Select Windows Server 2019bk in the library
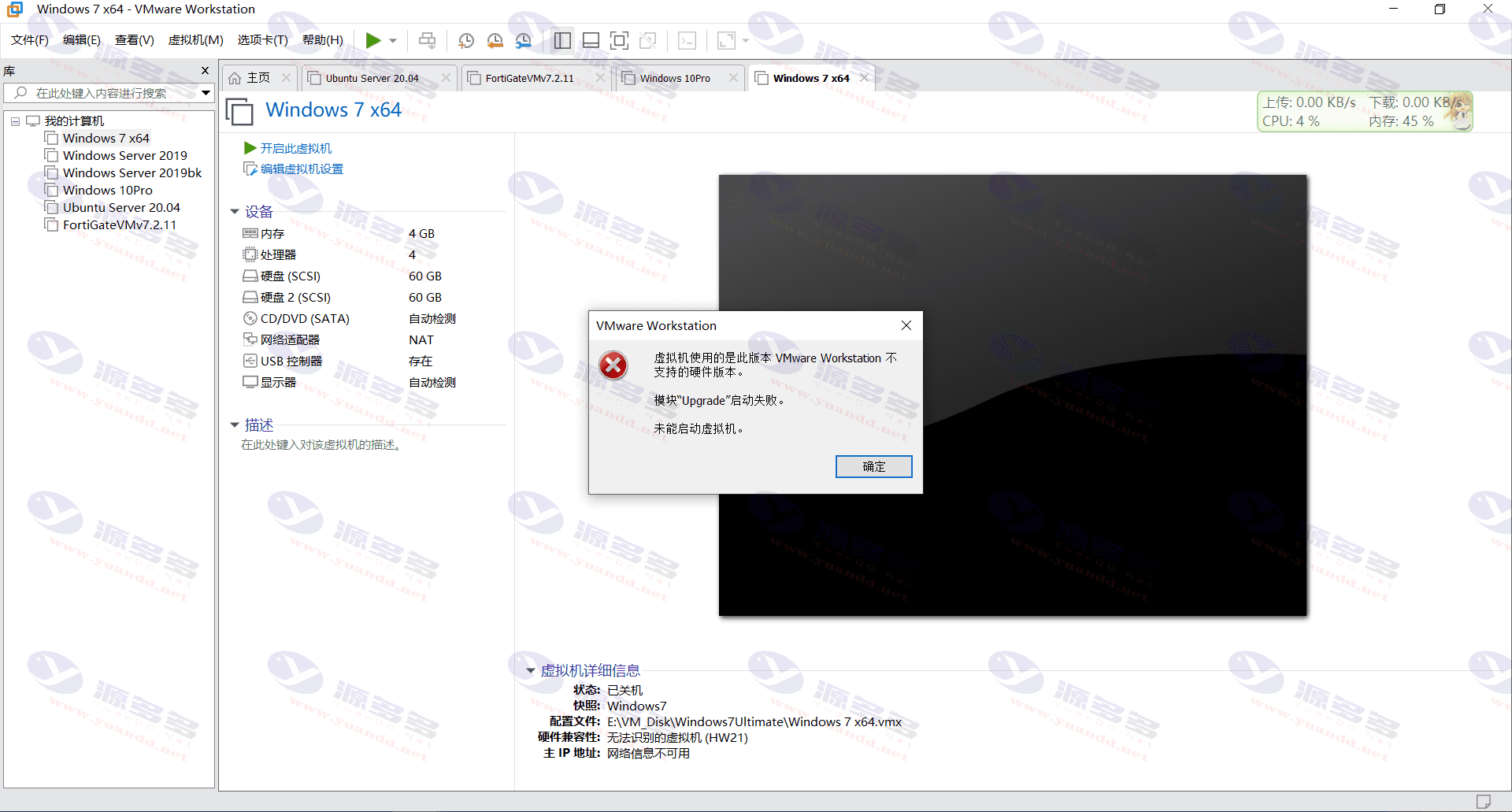This screenshot has width=1512, height=812. [132, 172]
